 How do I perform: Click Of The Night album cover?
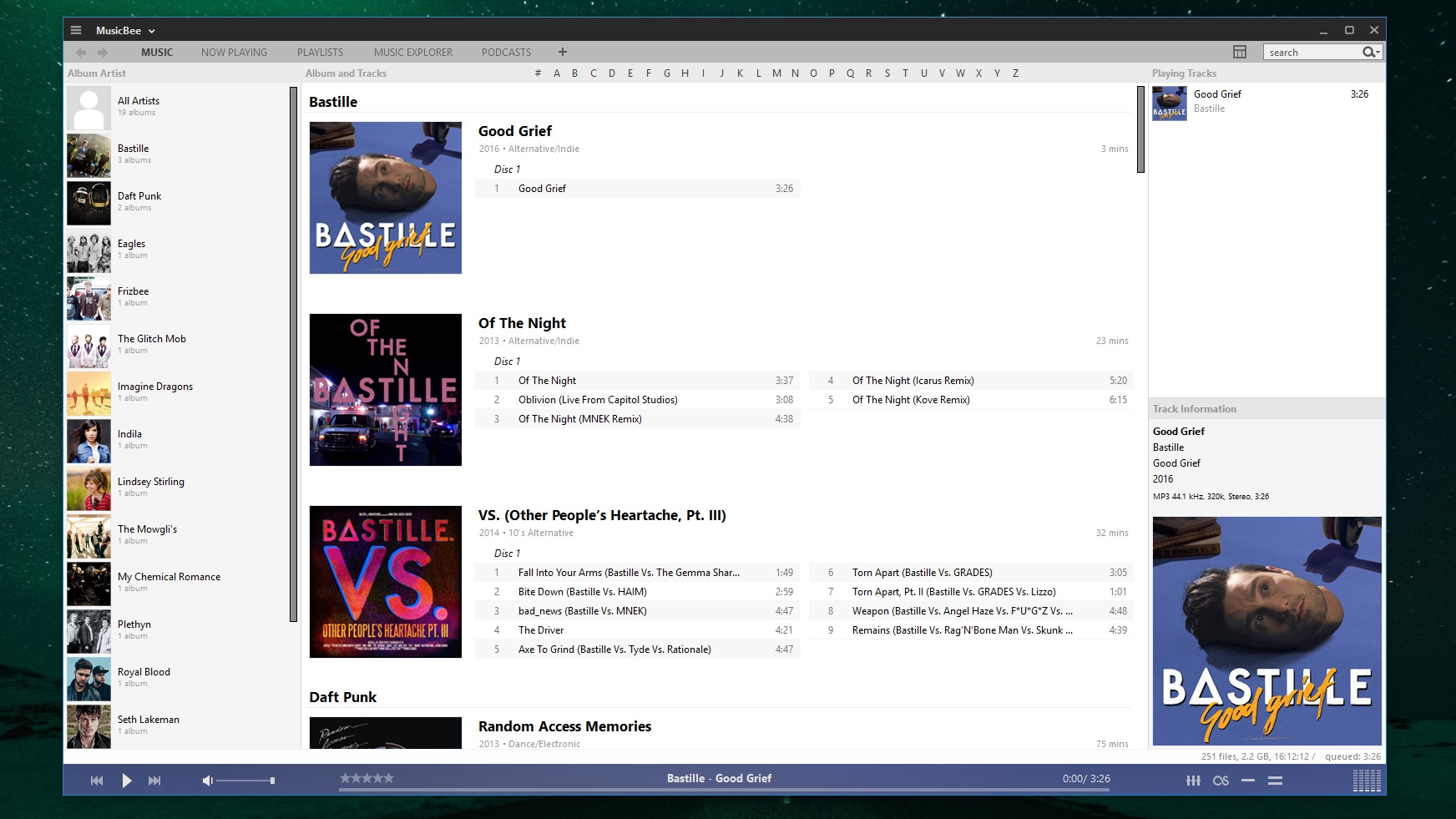point(386,390)
